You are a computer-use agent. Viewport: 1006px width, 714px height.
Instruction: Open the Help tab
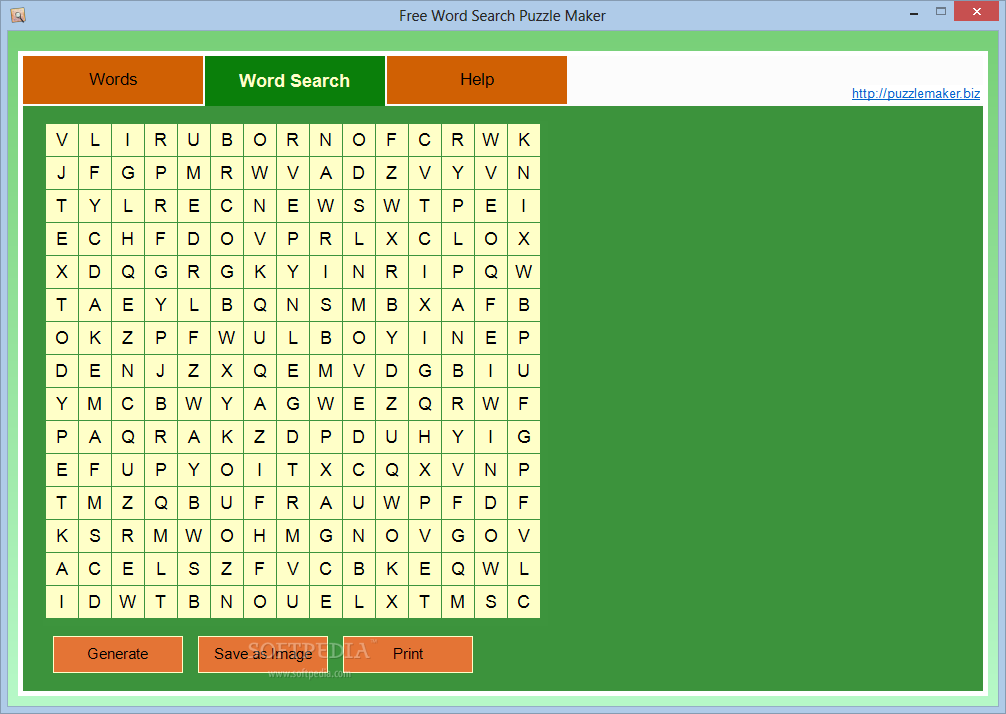click(x=477, y=79)
